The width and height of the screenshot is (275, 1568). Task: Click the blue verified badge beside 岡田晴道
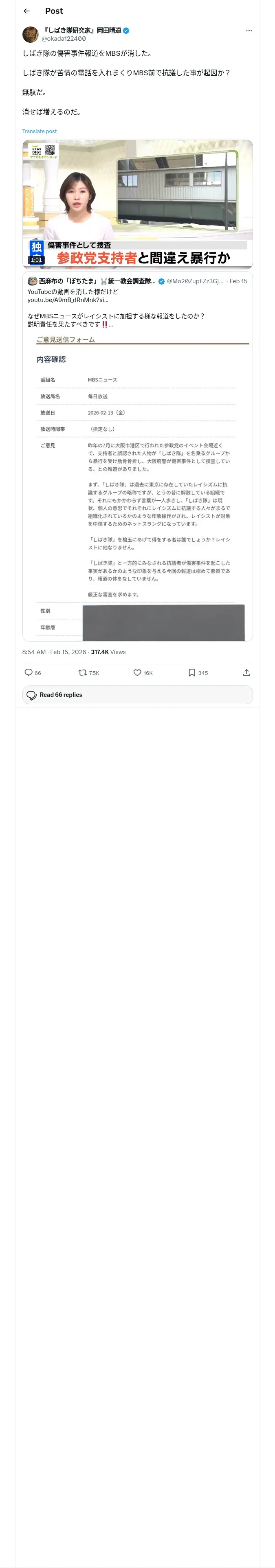pos(125,30)
